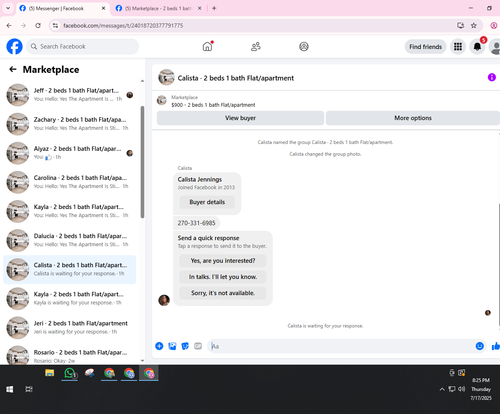Send a thumbs-up like
This screenshot has height=414, width=500.
click(x=496, y=346)
